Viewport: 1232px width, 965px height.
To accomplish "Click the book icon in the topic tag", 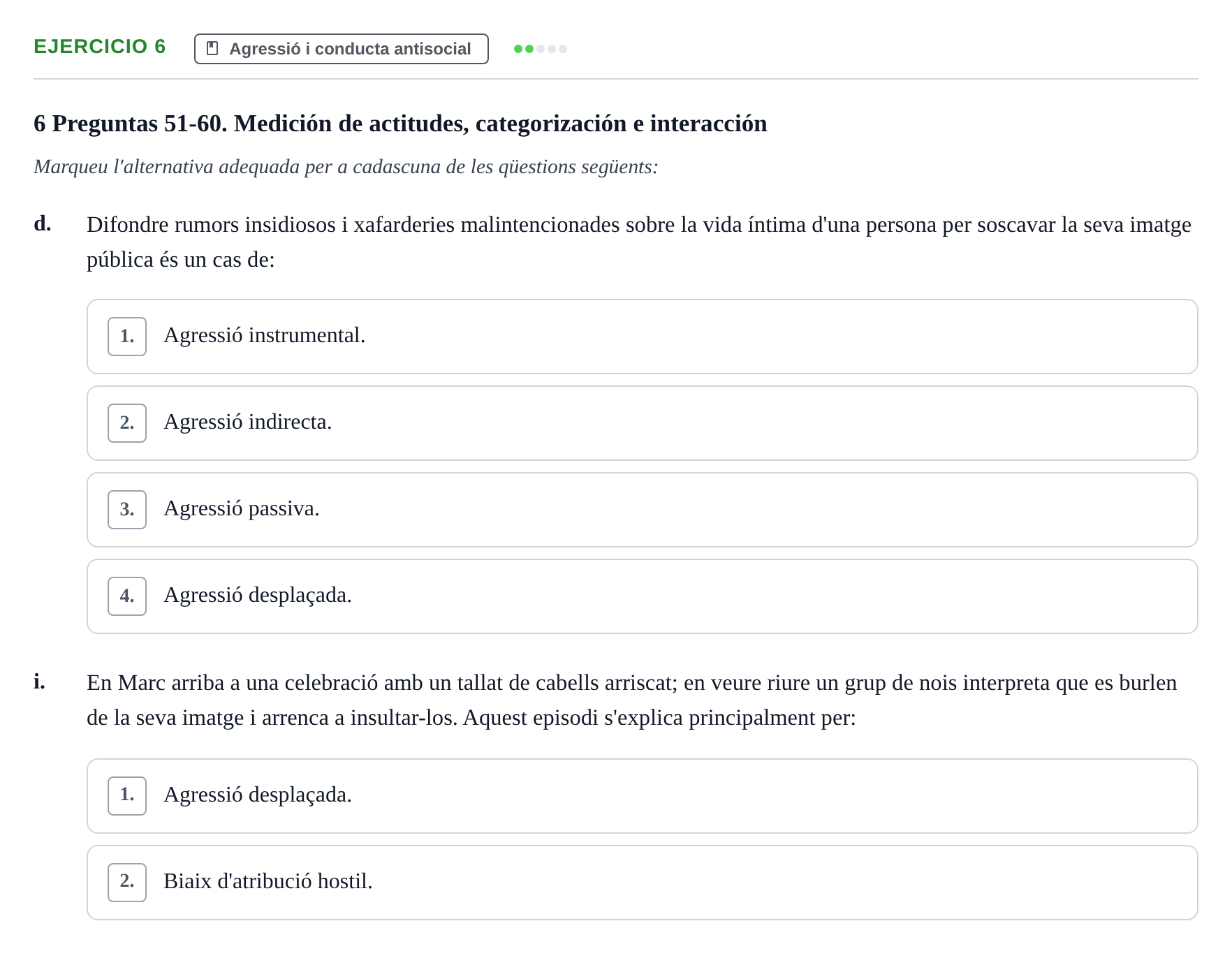I will tap(213, 49).
